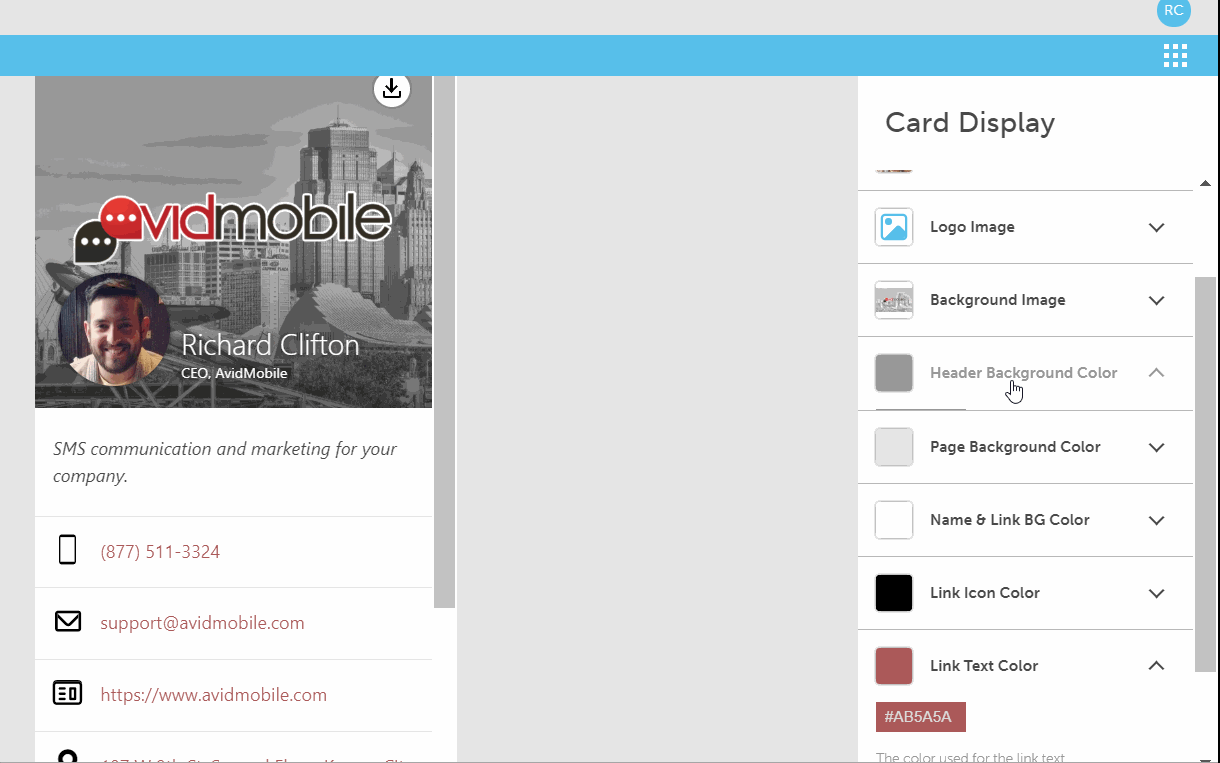Screen dimensions: 1220x763
Task: Click the Header Background Color label
Action: pyautogui.click(x=1023, y=373)
